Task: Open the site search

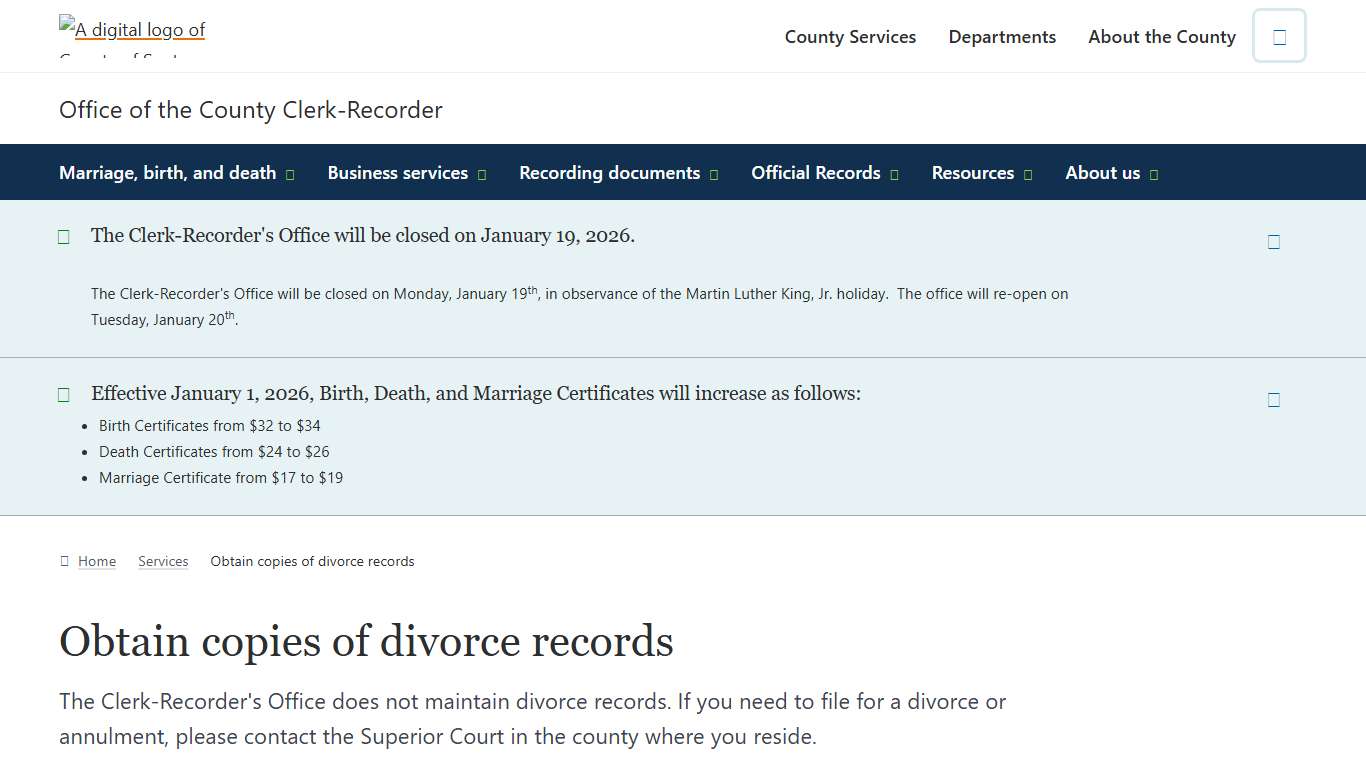Action: tap(1279, 36)
